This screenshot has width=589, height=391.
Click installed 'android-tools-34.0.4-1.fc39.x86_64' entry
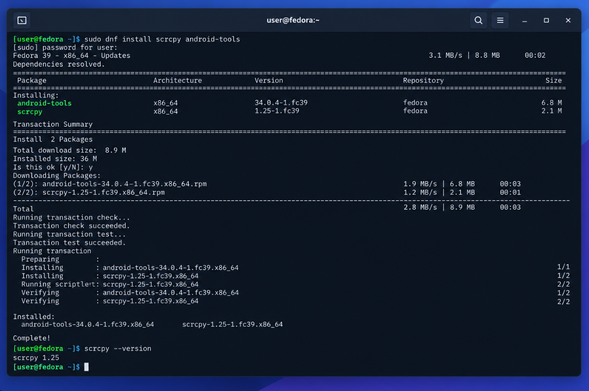(88, 325)
